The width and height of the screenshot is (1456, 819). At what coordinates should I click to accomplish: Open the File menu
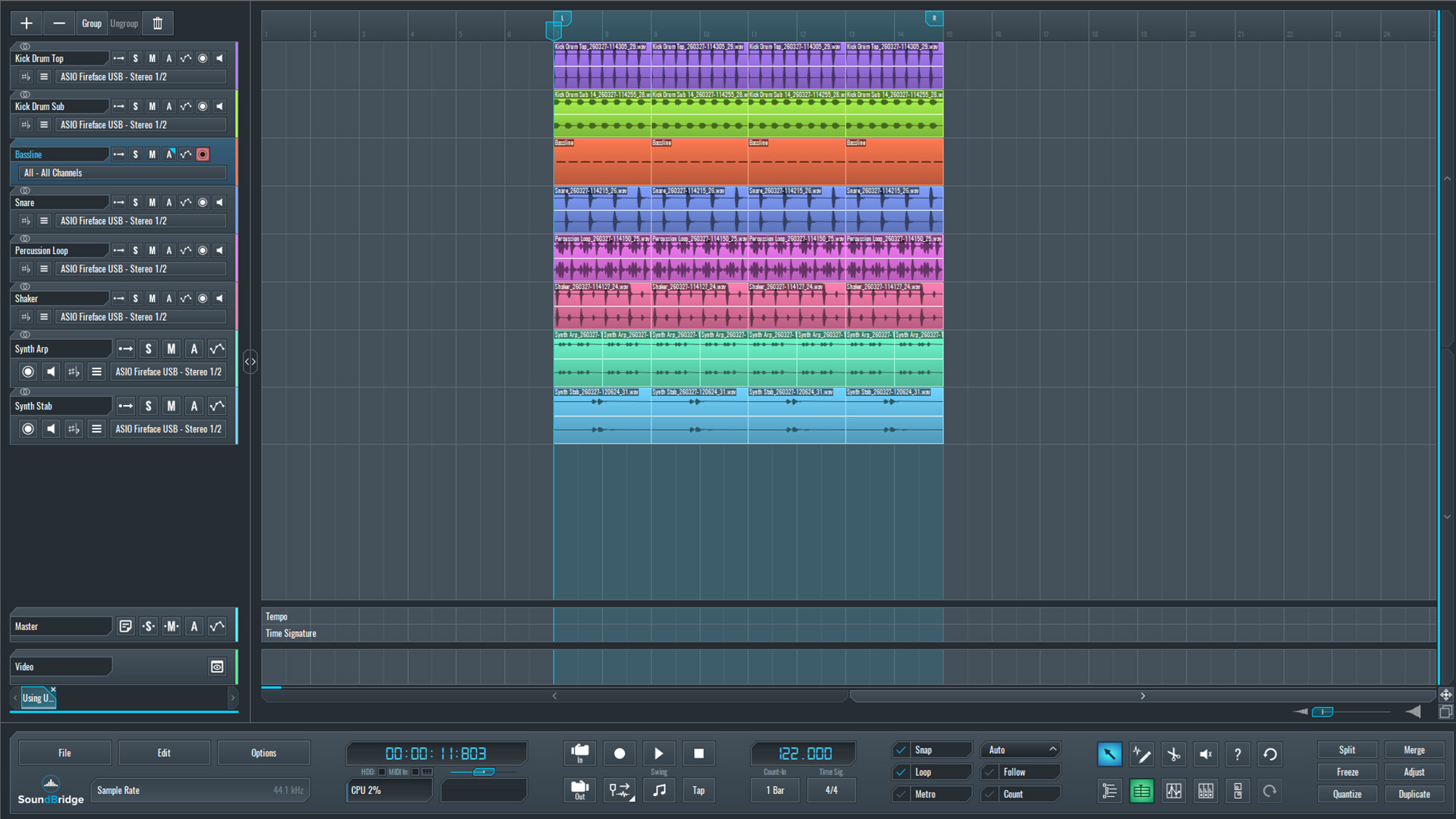[x=64, y=753]
